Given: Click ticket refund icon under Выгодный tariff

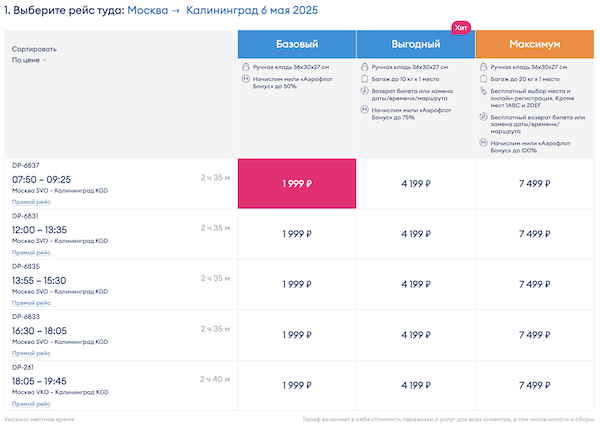Looking at the screenshot, I should point(364,90).
